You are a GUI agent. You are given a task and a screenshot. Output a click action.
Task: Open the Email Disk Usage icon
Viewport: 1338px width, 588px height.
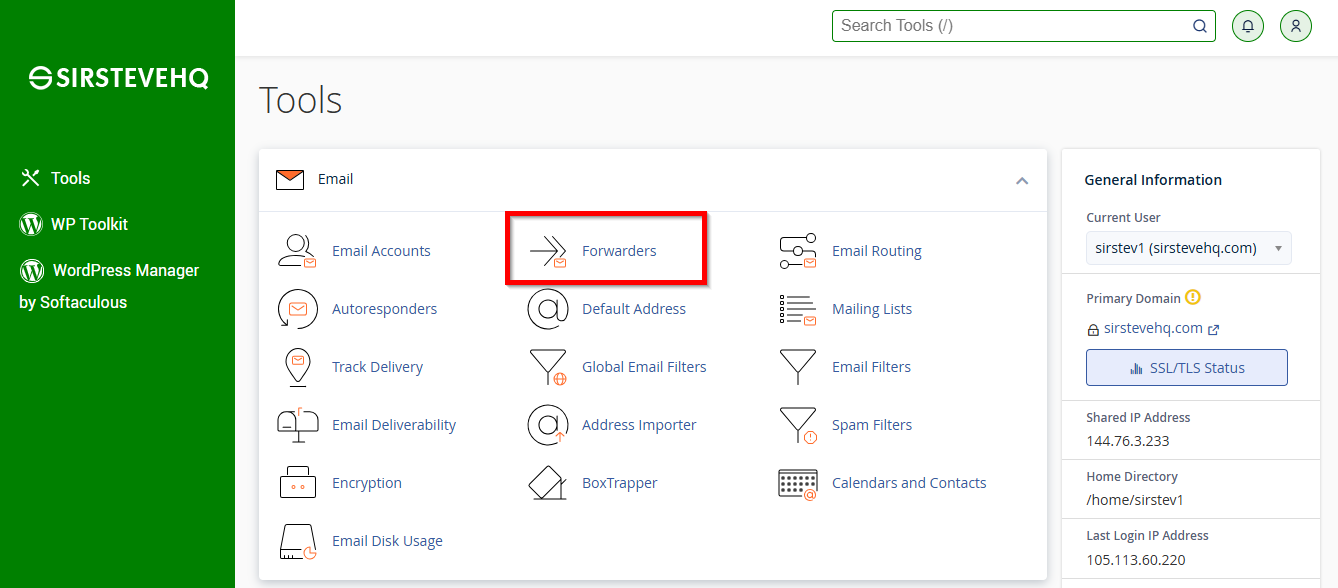point(297,541)
